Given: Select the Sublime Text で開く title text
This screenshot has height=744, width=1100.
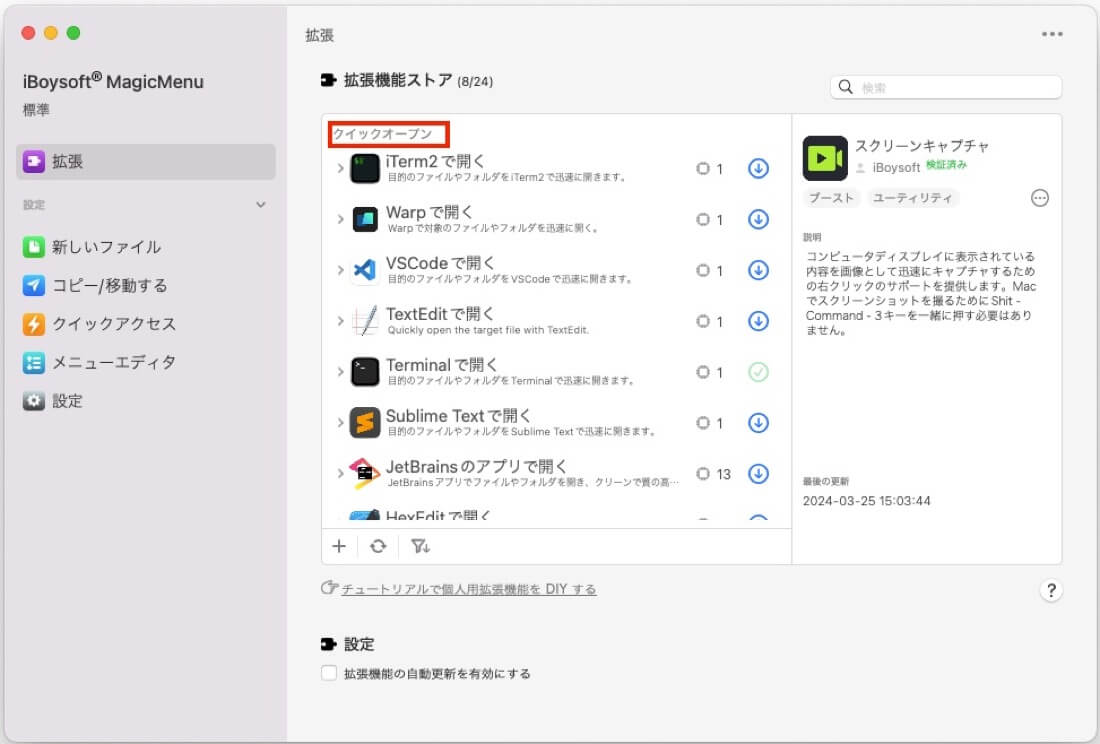Looking at the screenshot, I should [x=458, y=416].
